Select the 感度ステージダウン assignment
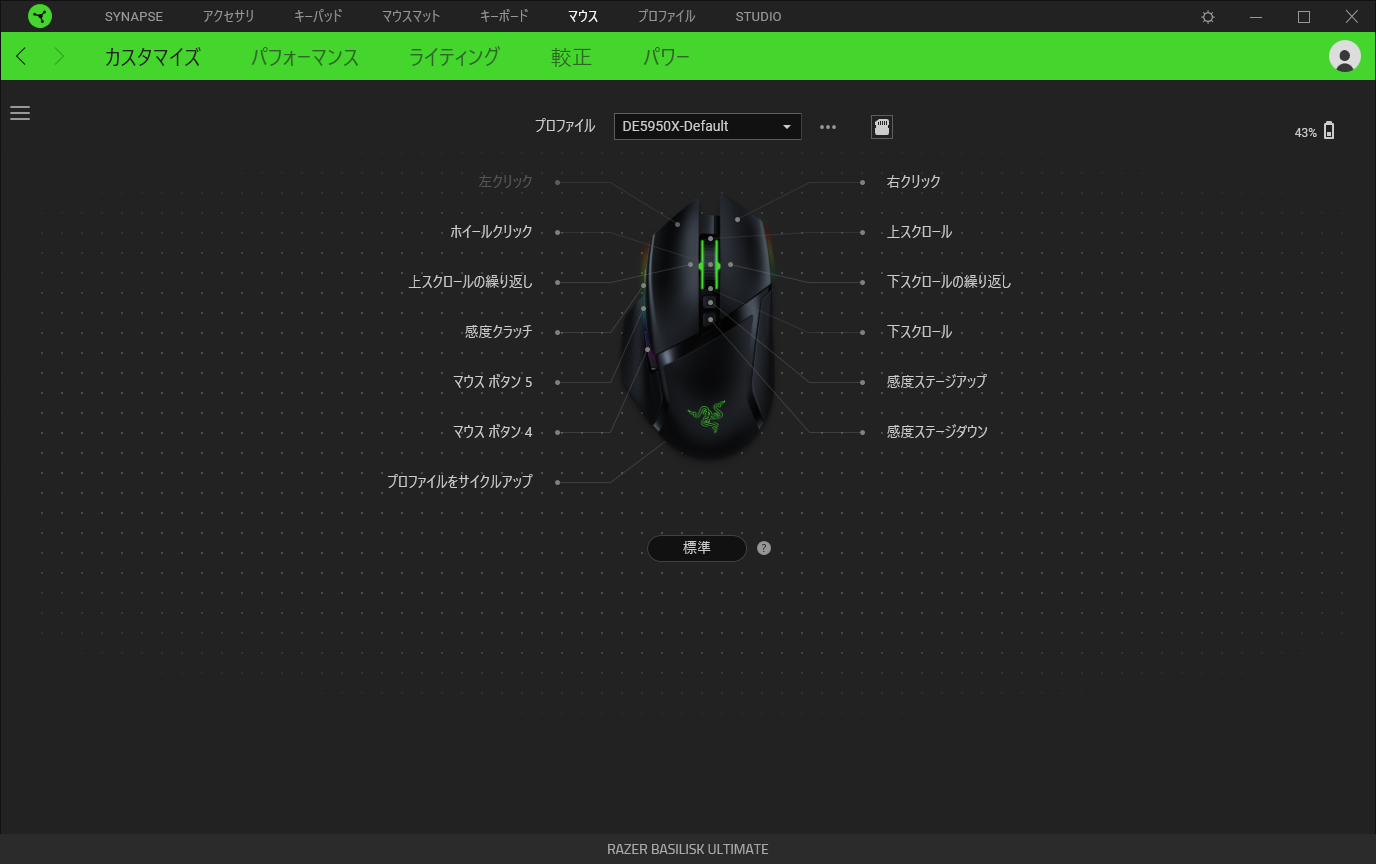Viewport: 1376px width, 864px height. click(937, 432)
